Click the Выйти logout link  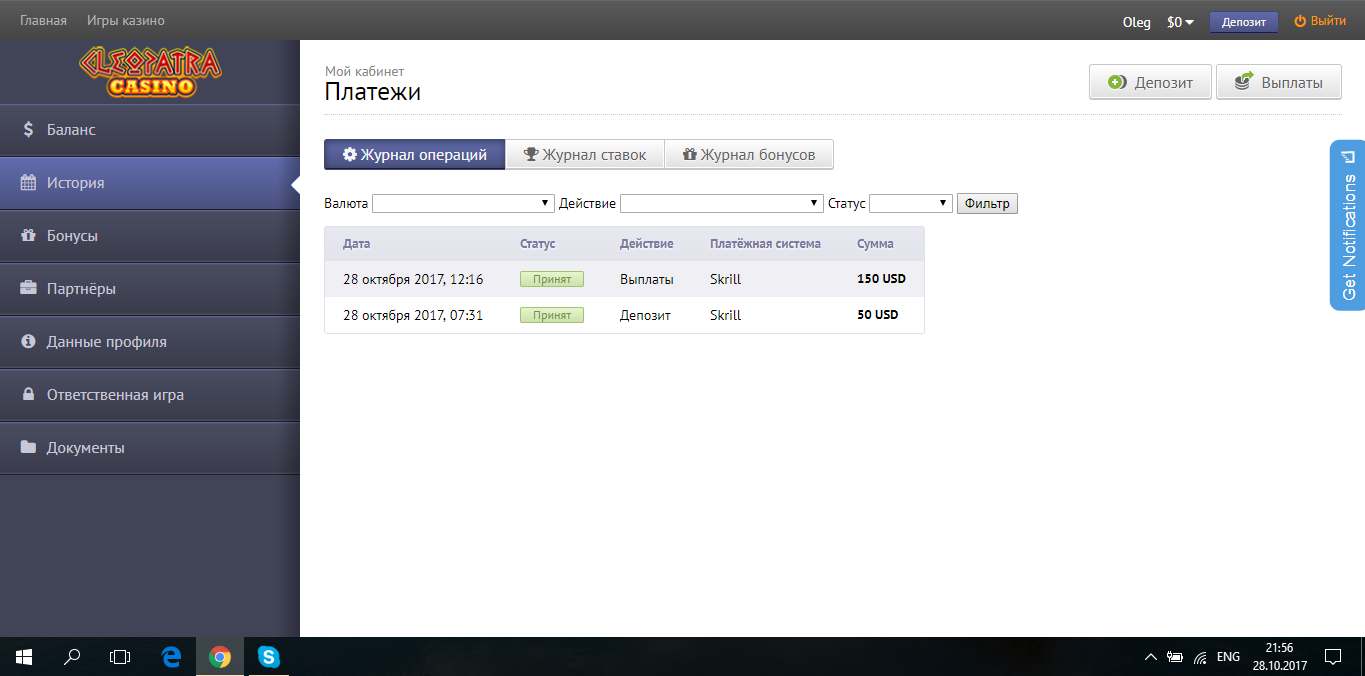(x=1320, y=21)
